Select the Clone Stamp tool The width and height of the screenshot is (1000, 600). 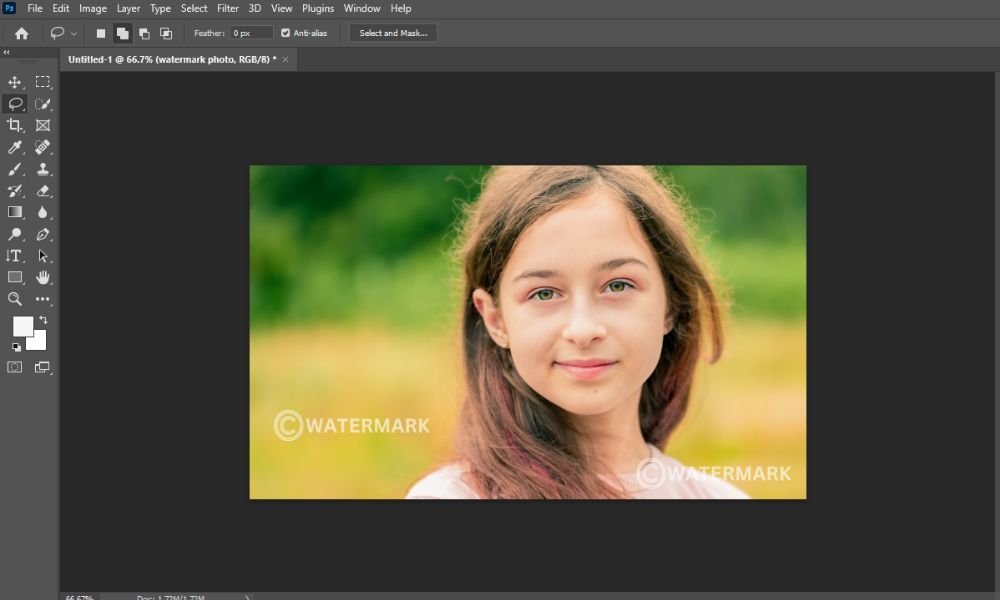pos(43,169)
